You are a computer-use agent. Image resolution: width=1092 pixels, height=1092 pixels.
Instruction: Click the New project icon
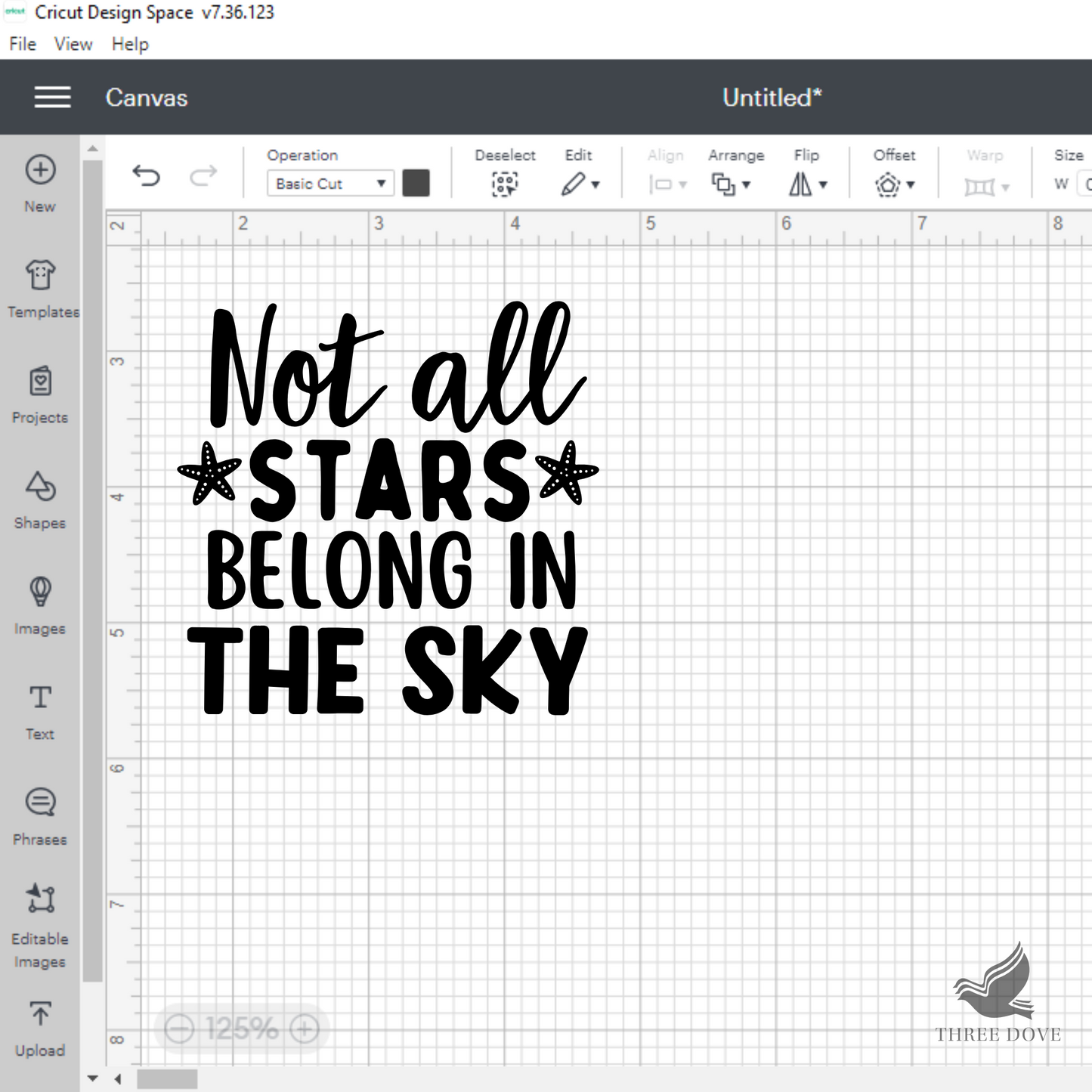(x=40, y=170)
